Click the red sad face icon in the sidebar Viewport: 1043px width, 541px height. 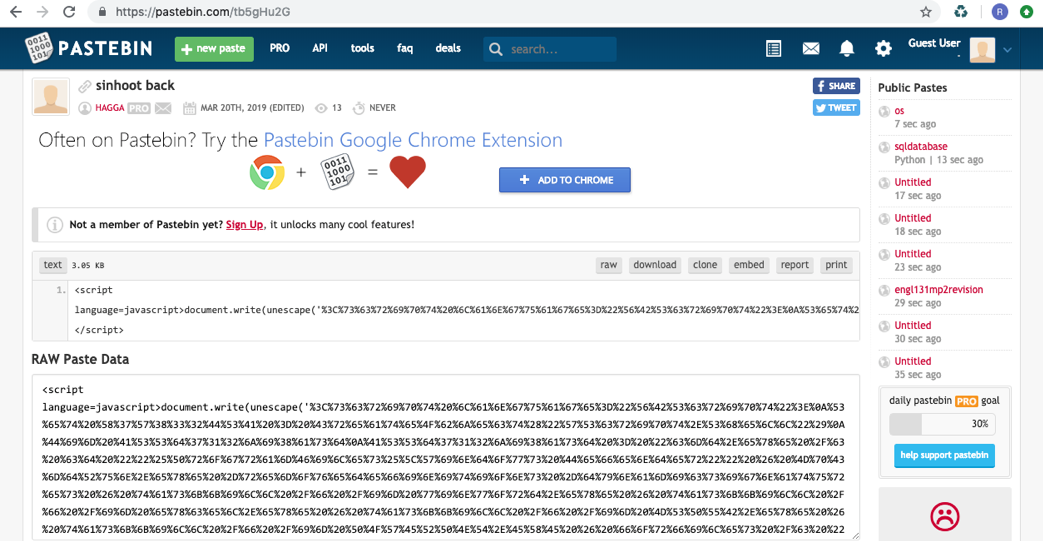pyautogui.click(x=945, y=516)
